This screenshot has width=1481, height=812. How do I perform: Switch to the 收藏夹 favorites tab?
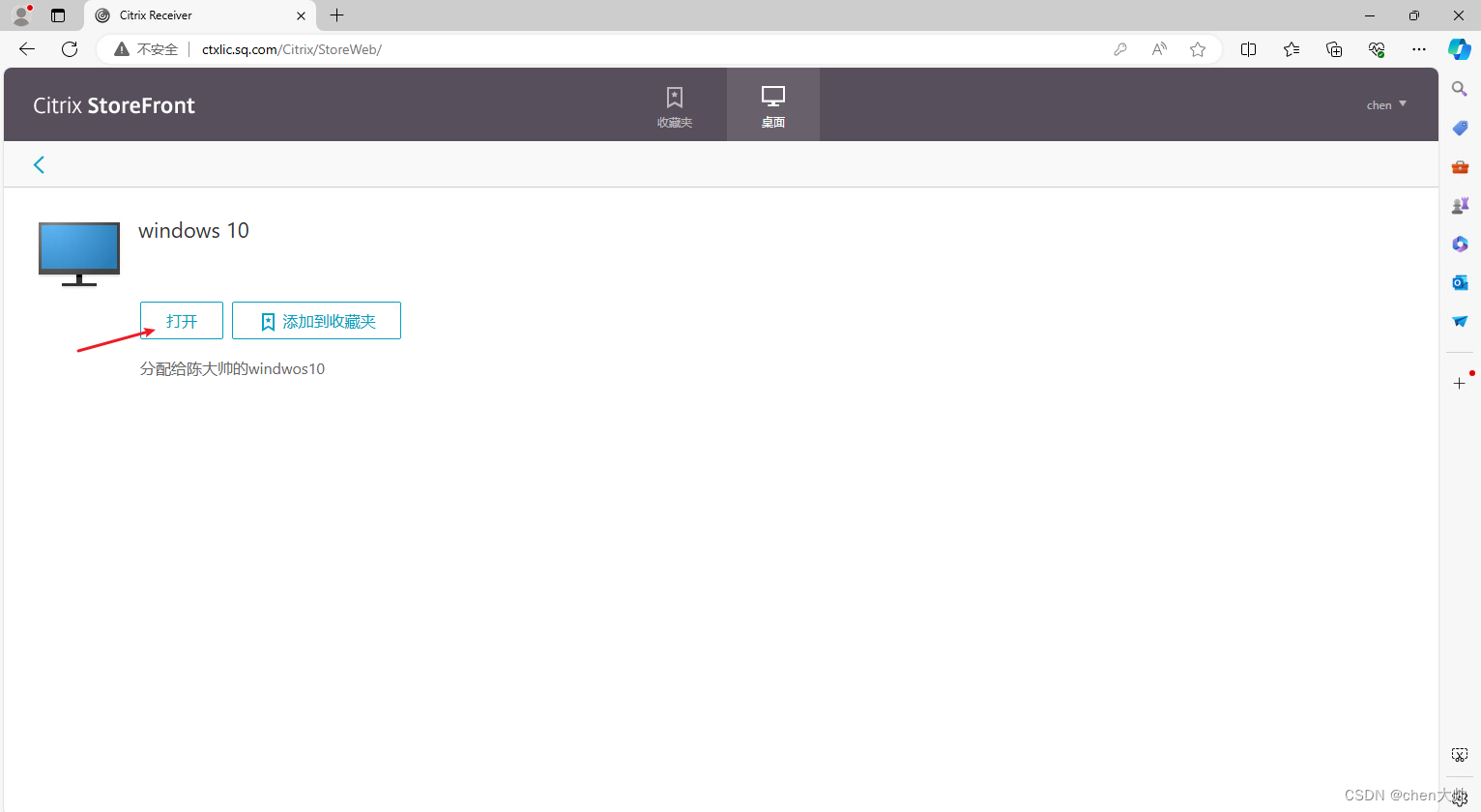[x=675, y=106]
